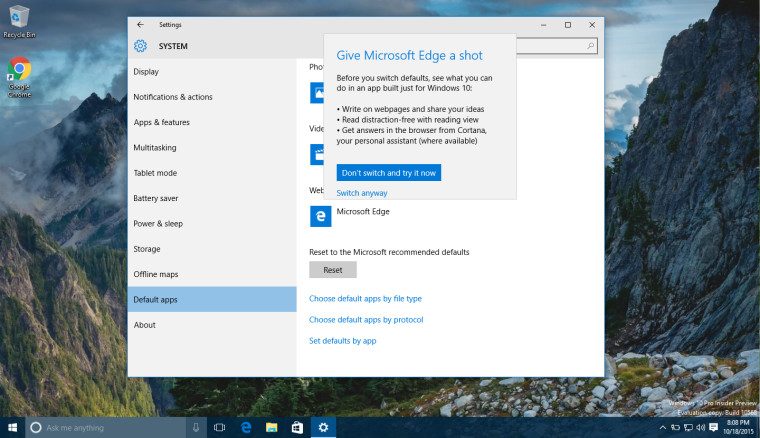Open Task View from the taskbar
Viewport: 760px width, 438px height.
219,427
